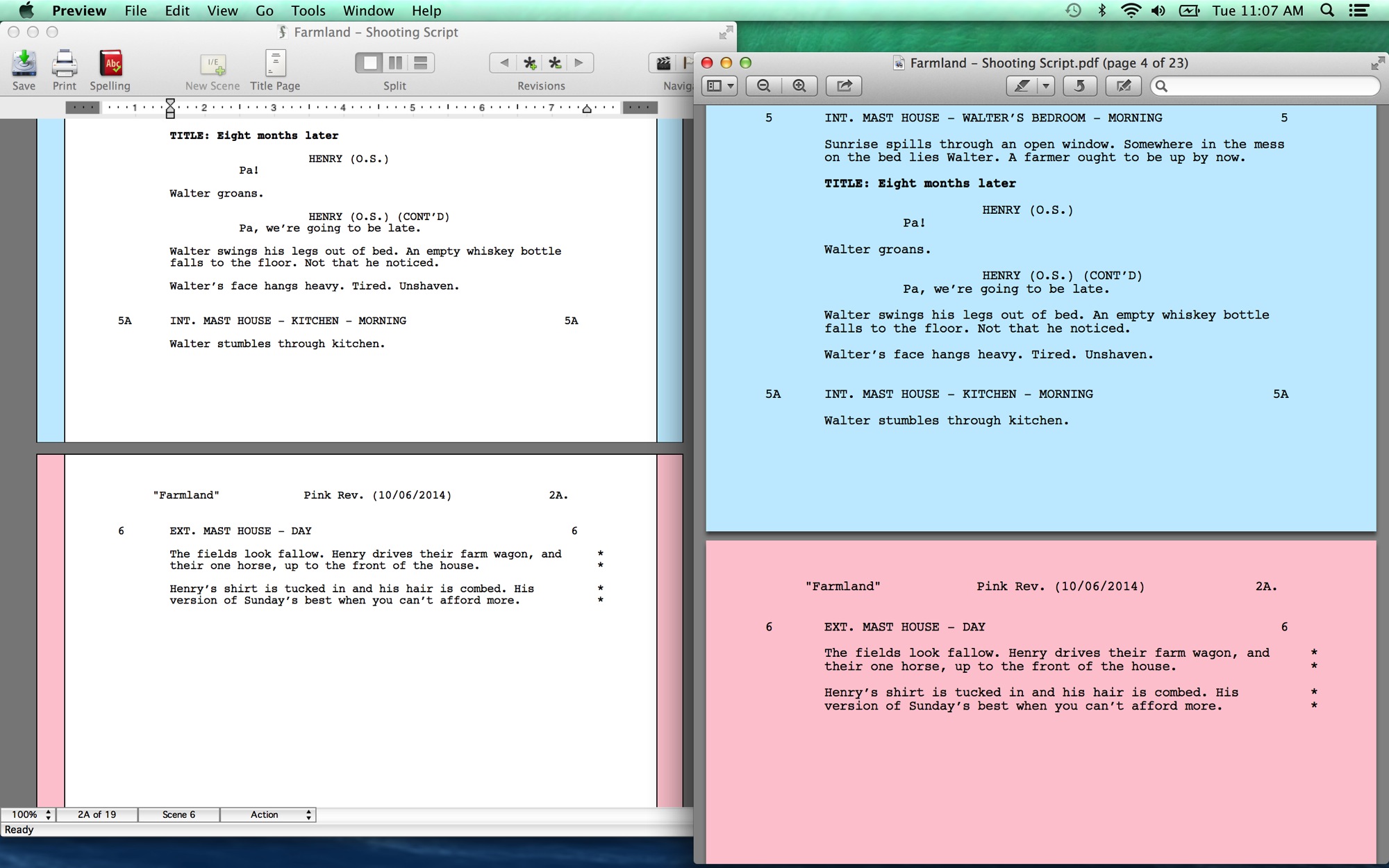
Task: Open the sidebar view dropdown in Preview
Action: click(720, 86)
